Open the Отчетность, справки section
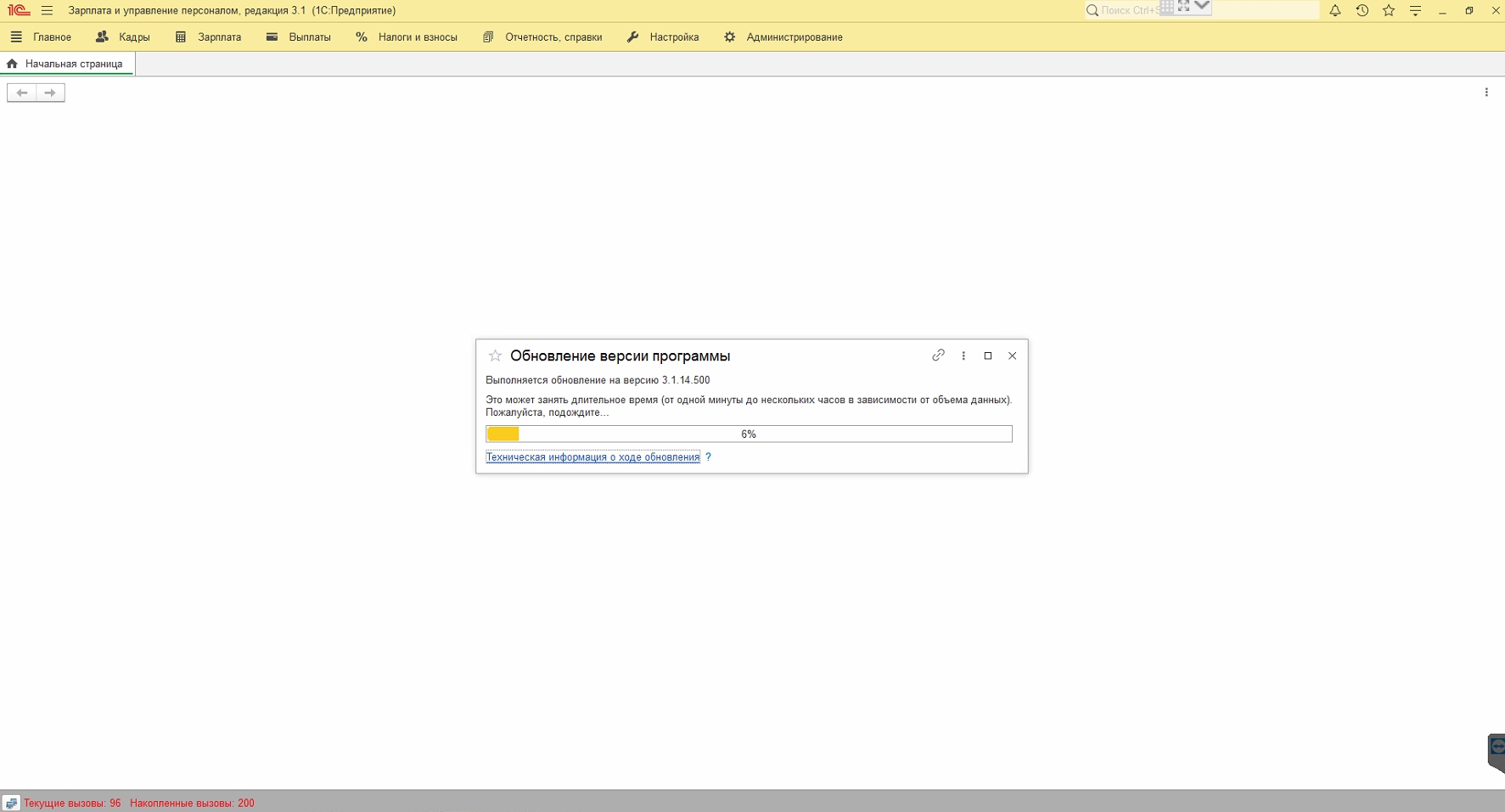Screen dimensions: 1505x812 (542, 37)
